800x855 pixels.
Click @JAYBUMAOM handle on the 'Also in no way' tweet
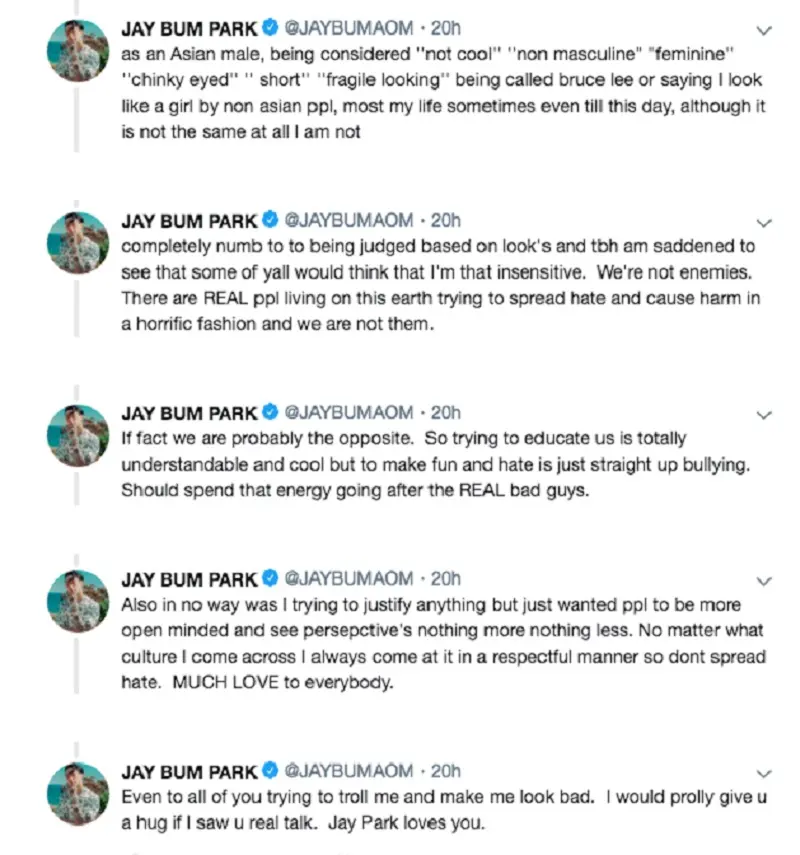click(349, 579)
